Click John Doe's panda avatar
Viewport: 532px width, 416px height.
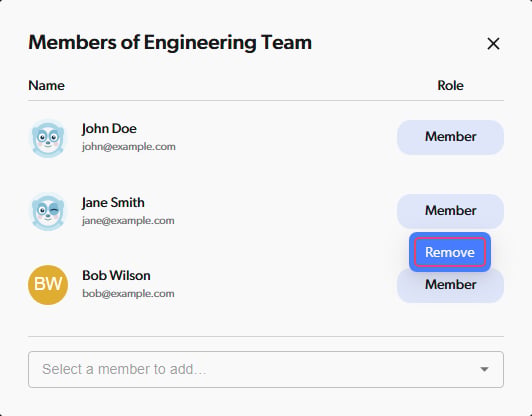coord(48,138)
